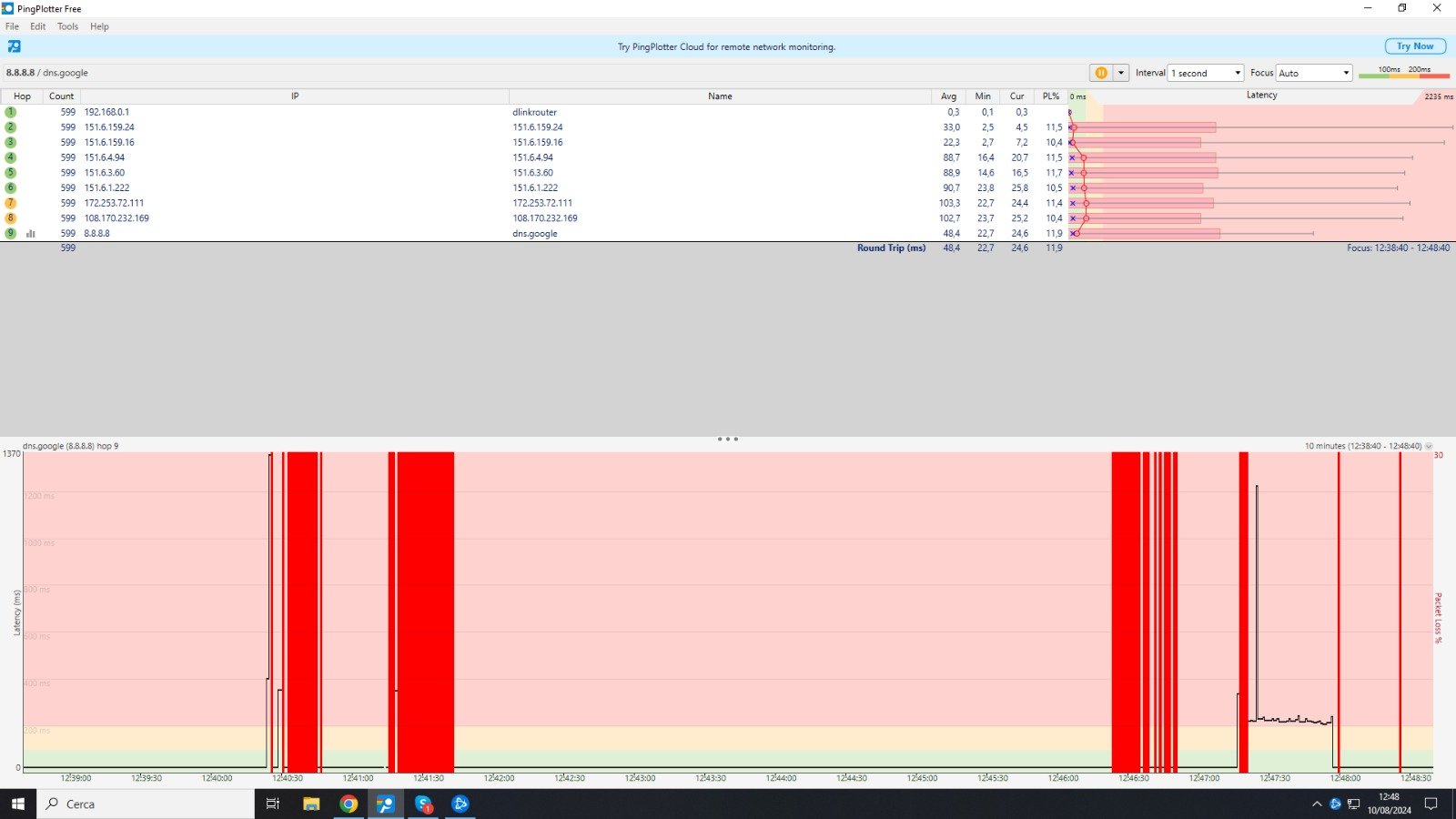Click the 12:47:30 timeline tick label

1275,778
